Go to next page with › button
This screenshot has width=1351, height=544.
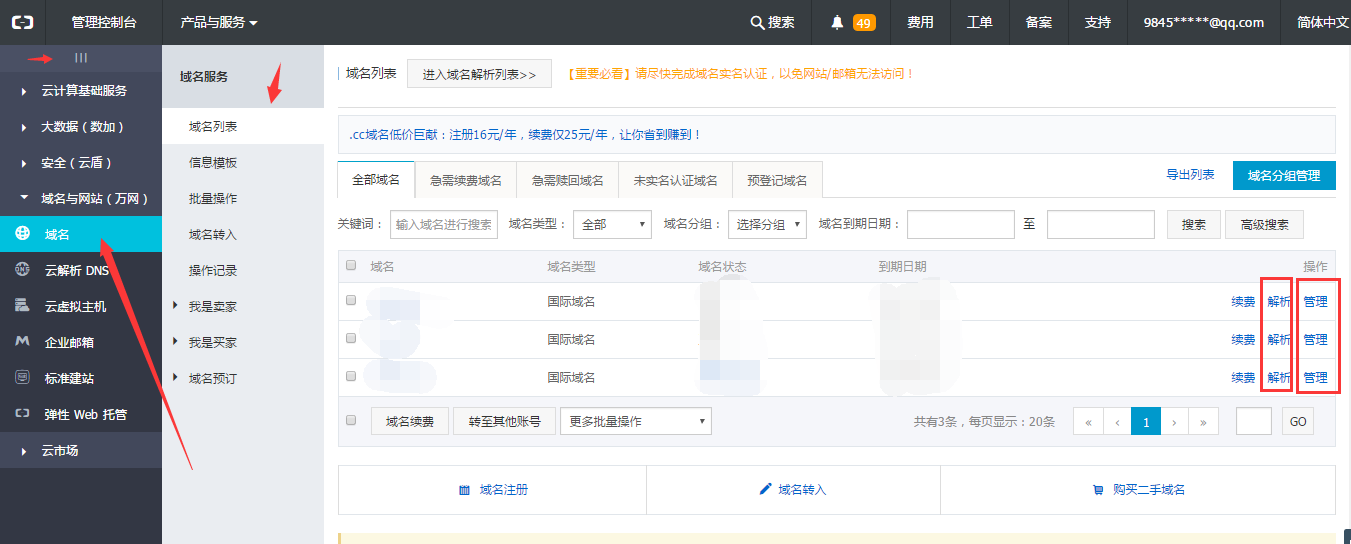pyautogui.click(x=1175, y=422)
